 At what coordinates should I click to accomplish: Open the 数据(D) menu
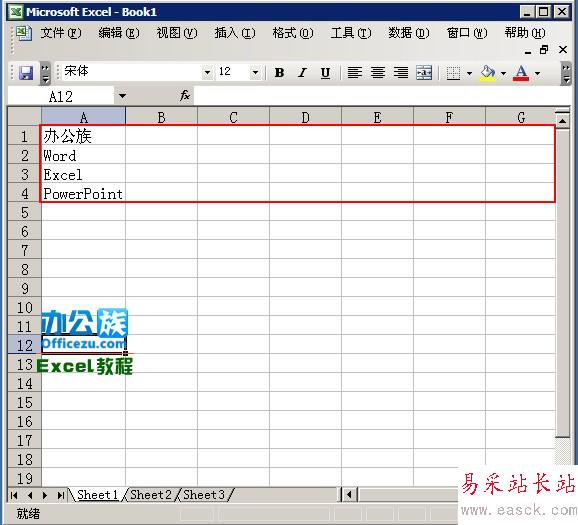pyautogui.click(x=408, y=33)
